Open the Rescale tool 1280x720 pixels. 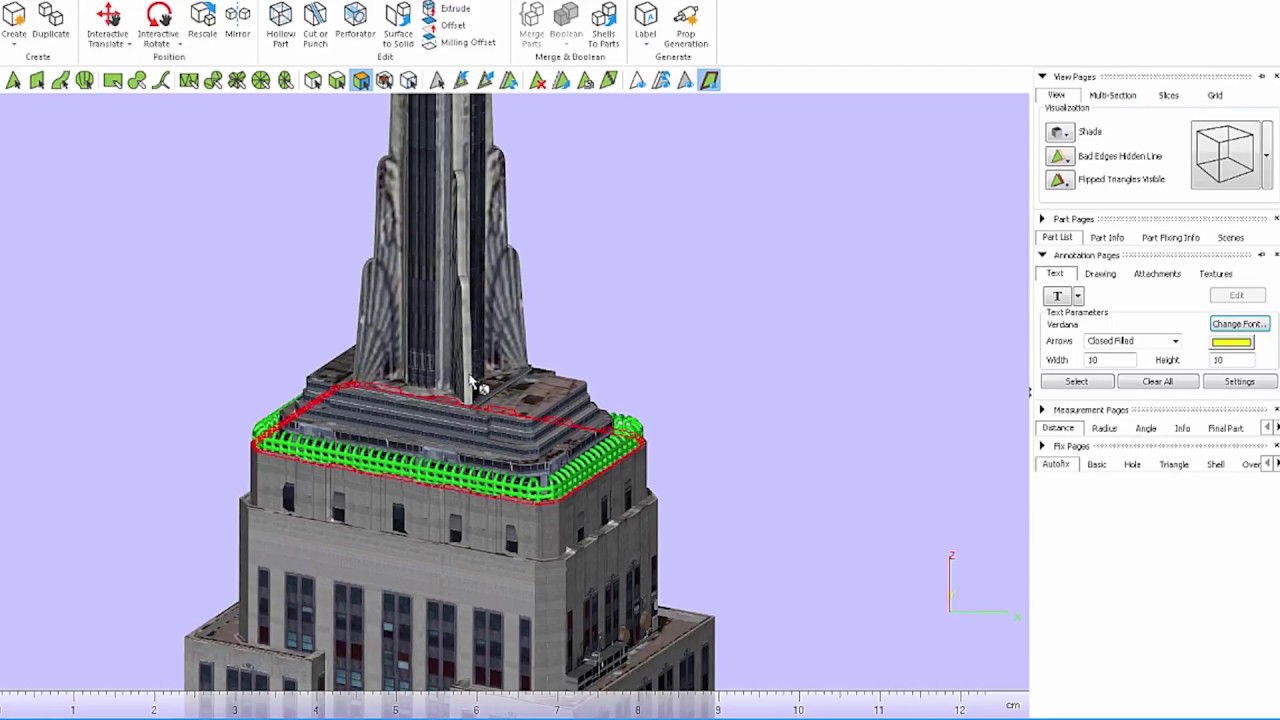pyautogui.click(x=202, y=22)
